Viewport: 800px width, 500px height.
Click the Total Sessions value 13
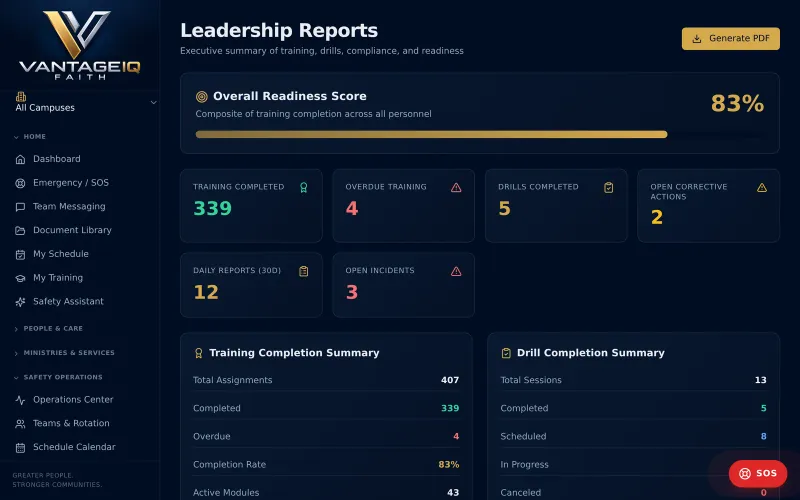pyautogui.click(x=761, y=380)
